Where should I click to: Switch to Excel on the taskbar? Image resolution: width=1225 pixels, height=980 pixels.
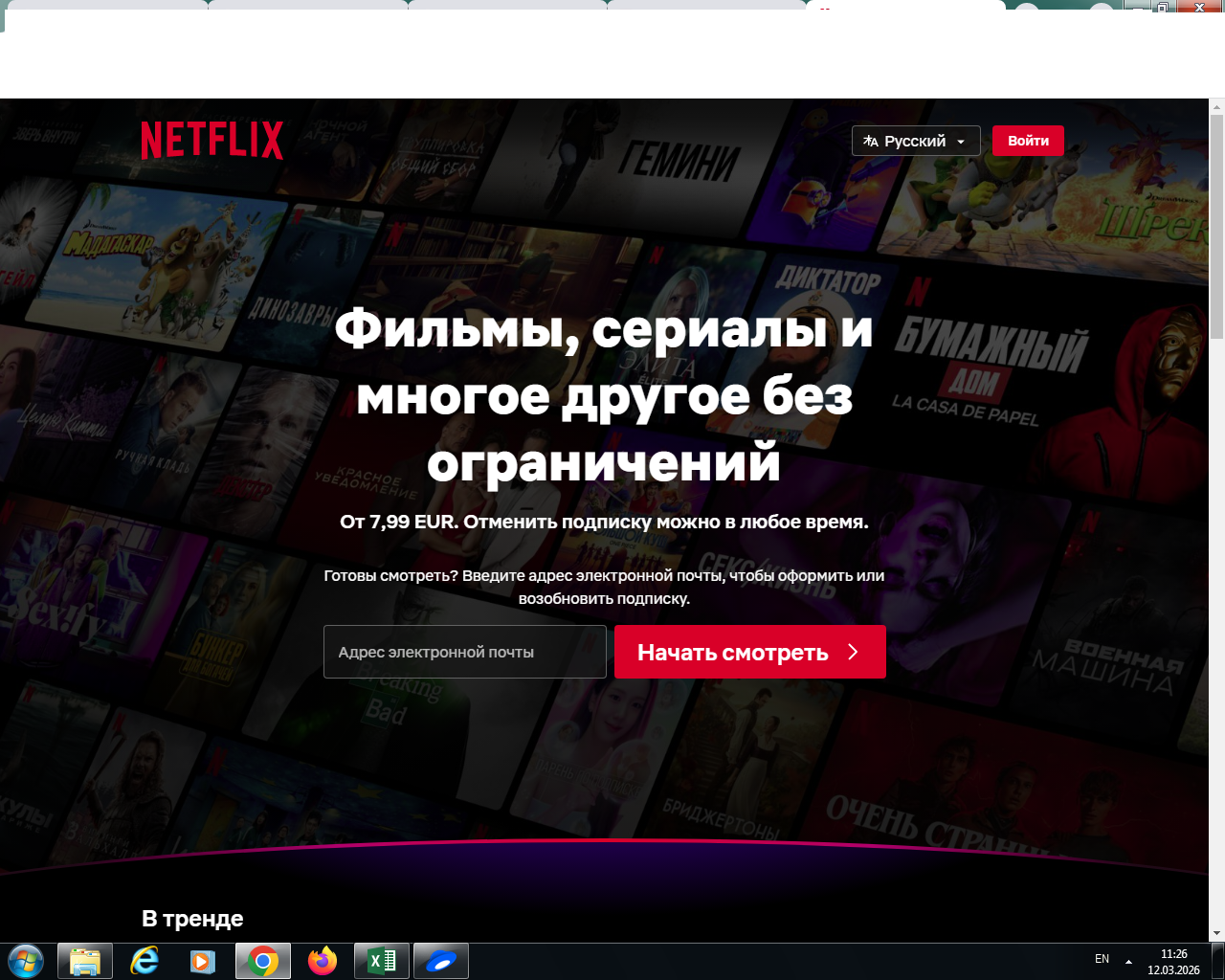pos(382,961)
